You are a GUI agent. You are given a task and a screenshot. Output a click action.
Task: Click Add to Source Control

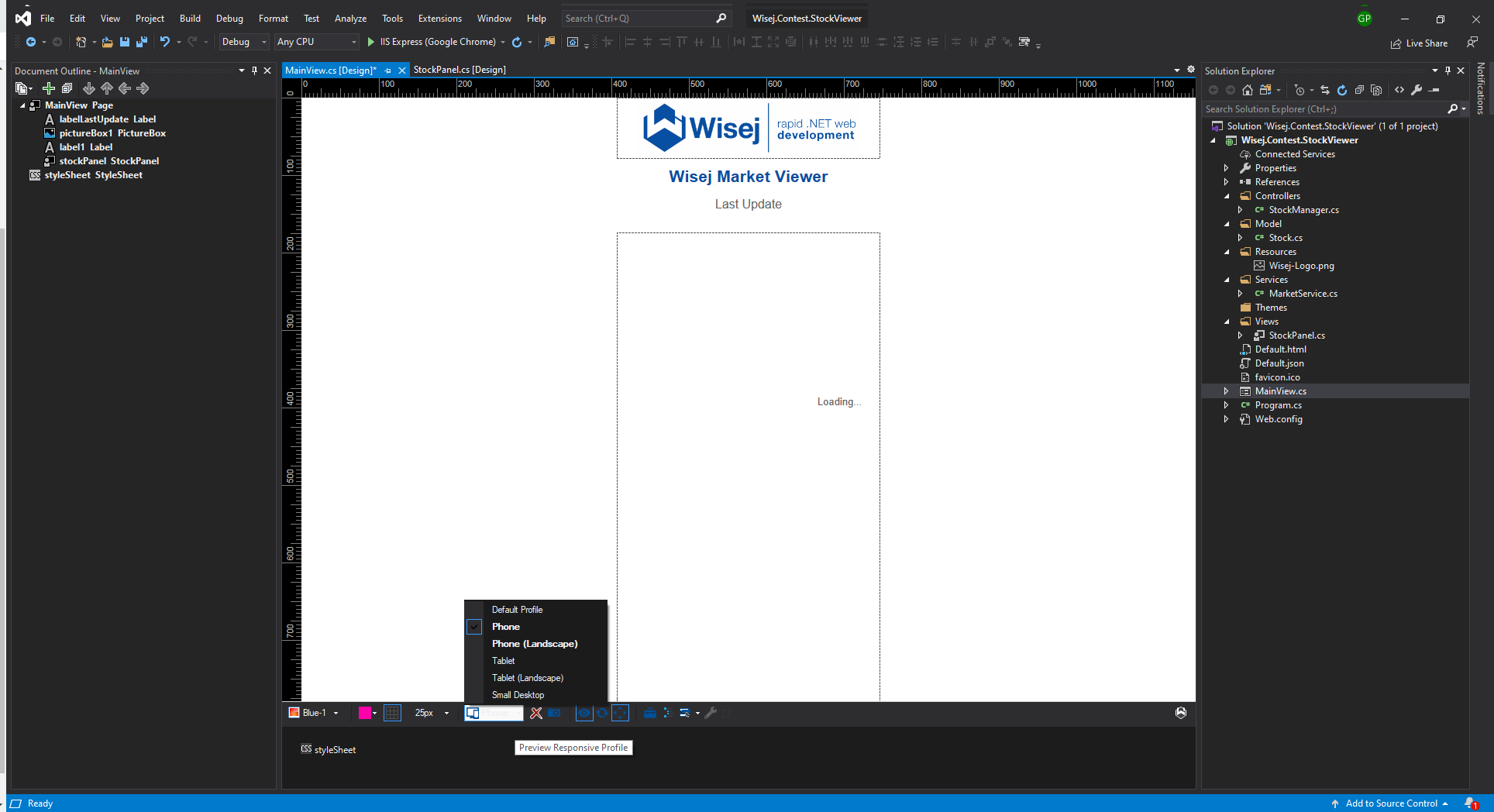tap(1391, 803)
